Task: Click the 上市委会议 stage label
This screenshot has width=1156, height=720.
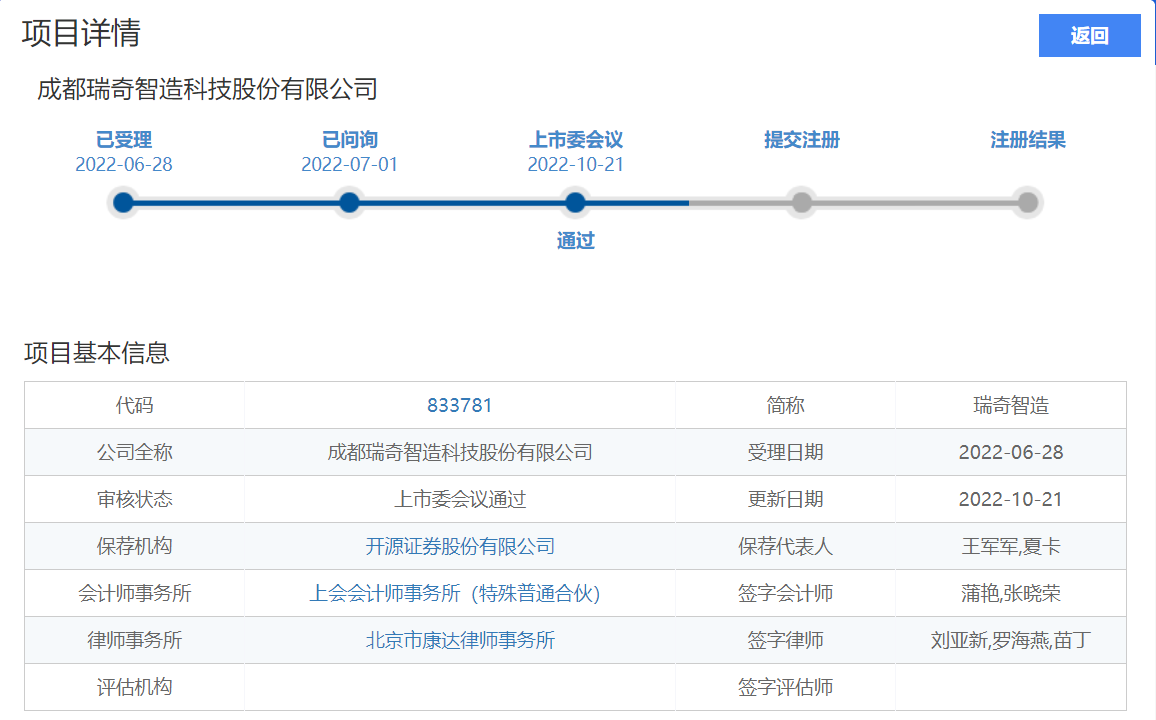Action: point(575,140)
